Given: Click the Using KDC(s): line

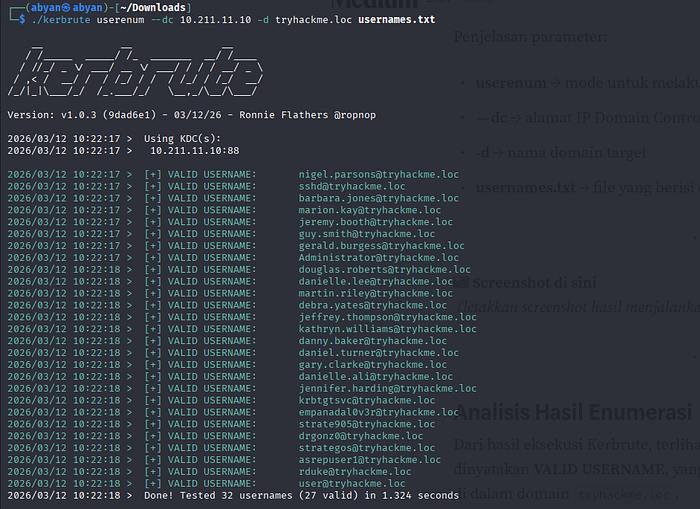Looking at the screenshot, I should 183,139.
